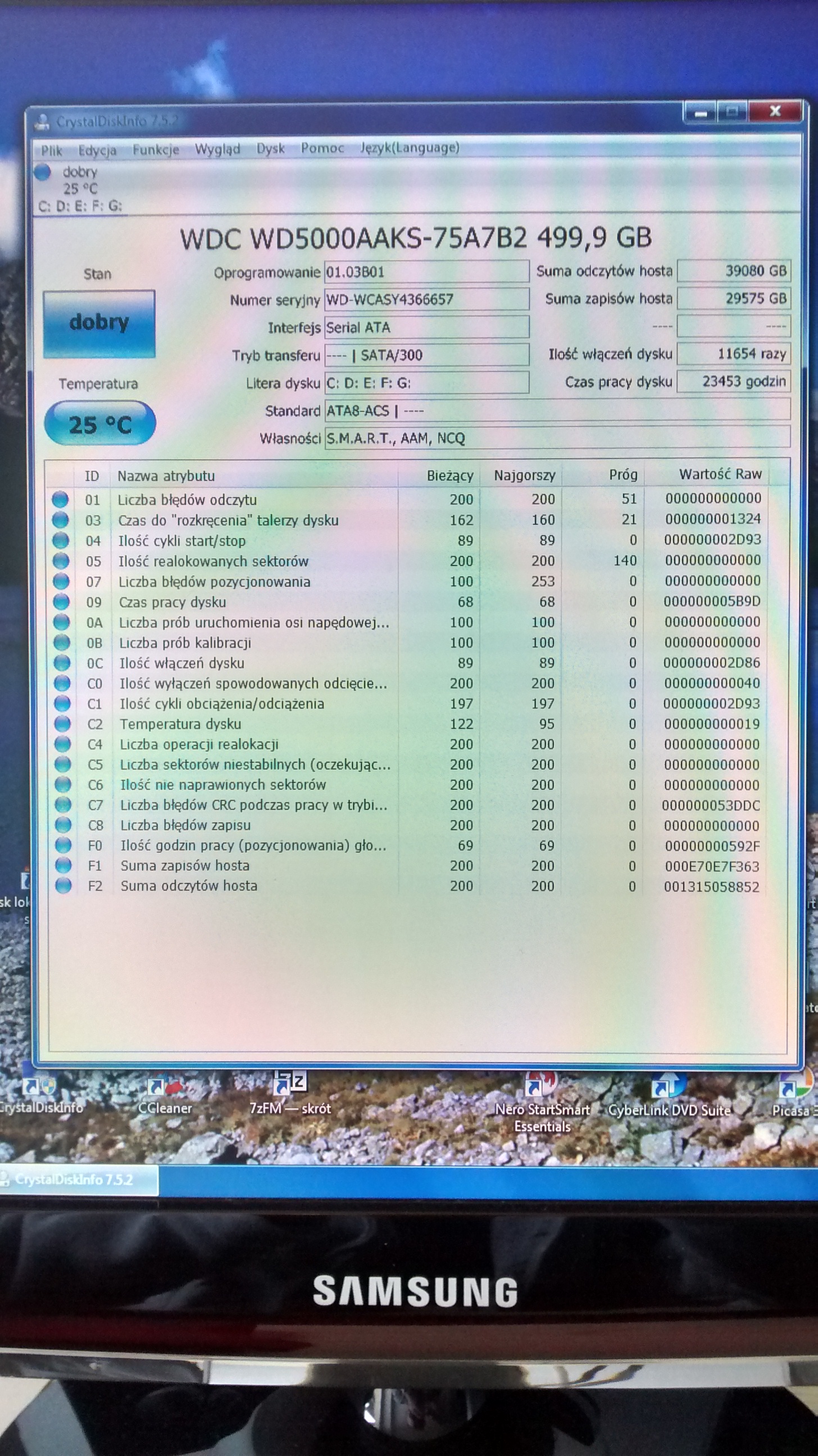Screen dimensions: 818x1456
Task: Open the Funkcje menu
Action: tap(156, 150)
